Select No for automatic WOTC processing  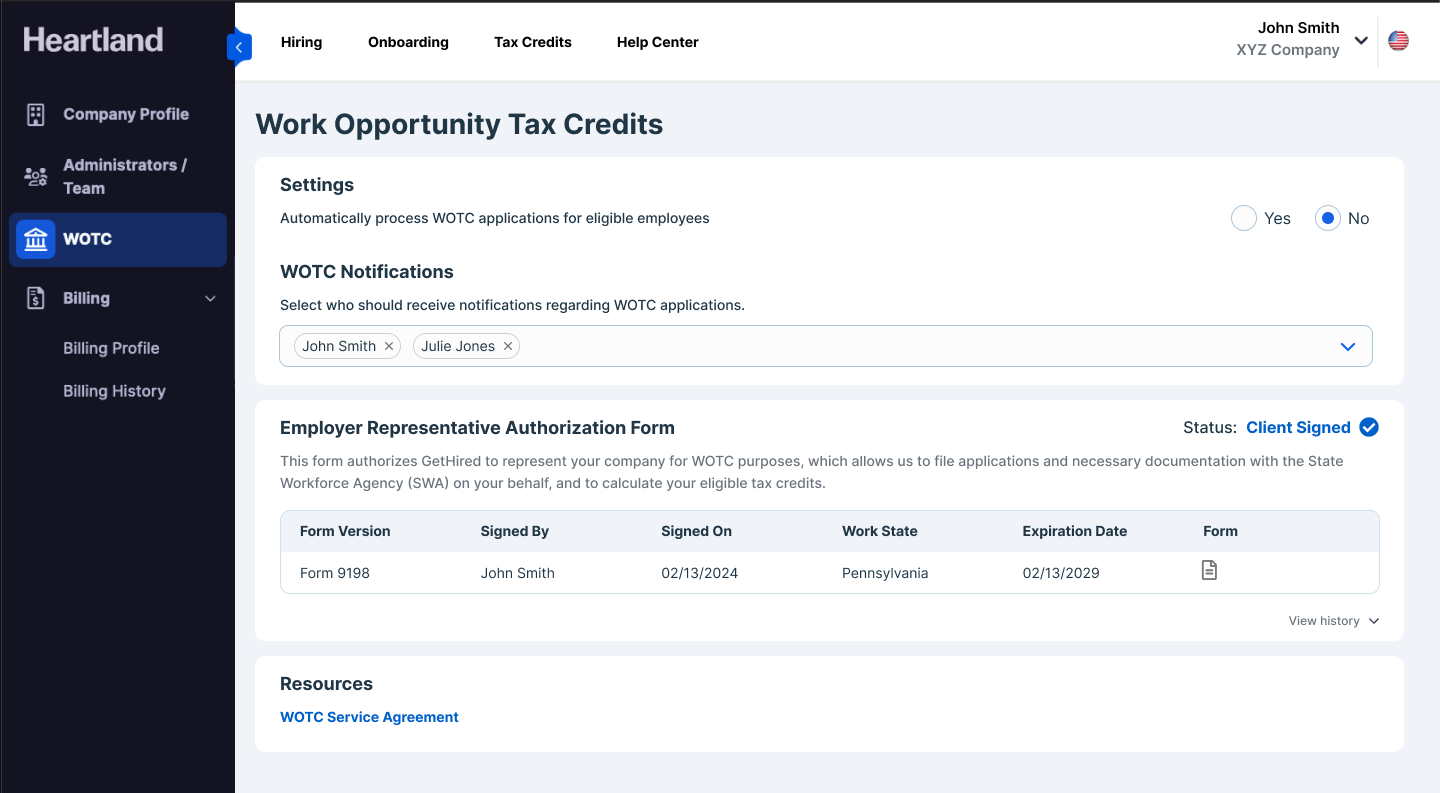click(1327, 218)
